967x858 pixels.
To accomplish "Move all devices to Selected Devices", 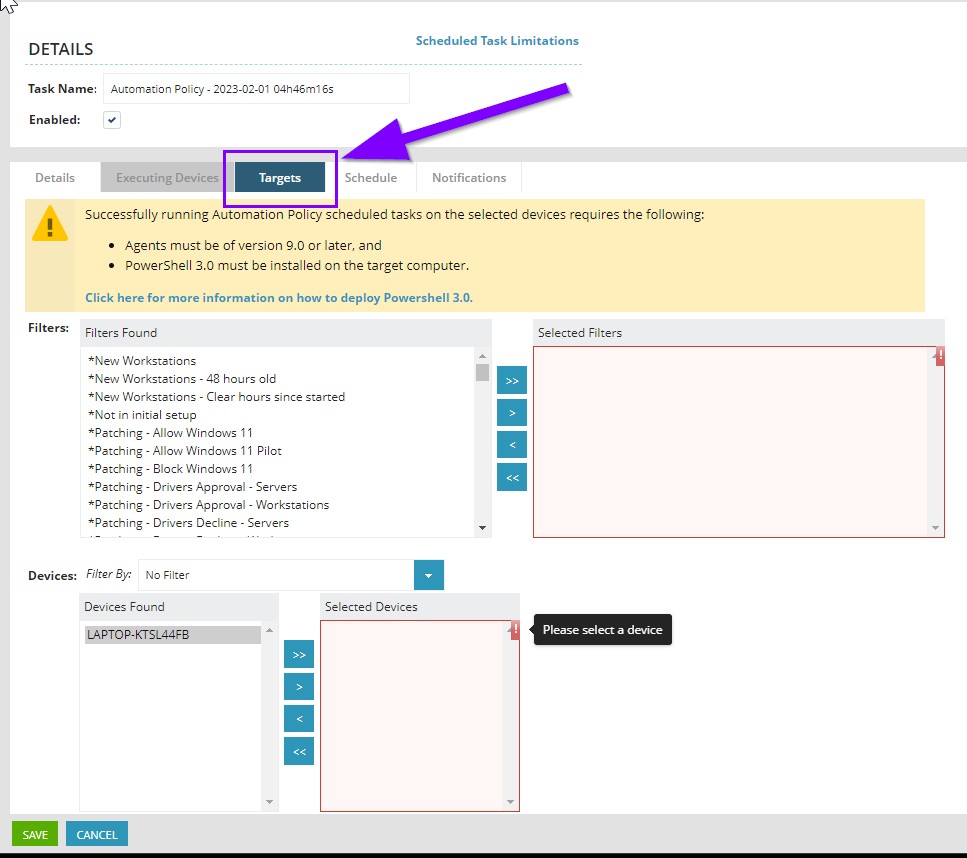I will click(x=299, y=654).
